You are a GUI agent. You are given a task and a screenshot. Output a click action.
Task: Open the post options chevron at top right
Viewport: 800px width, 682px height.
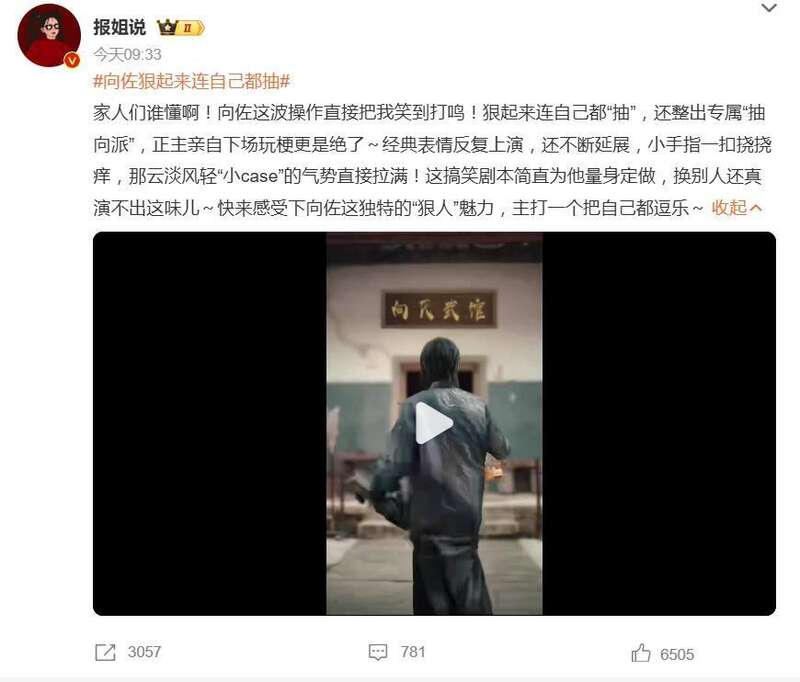click(x=769, y=8)
